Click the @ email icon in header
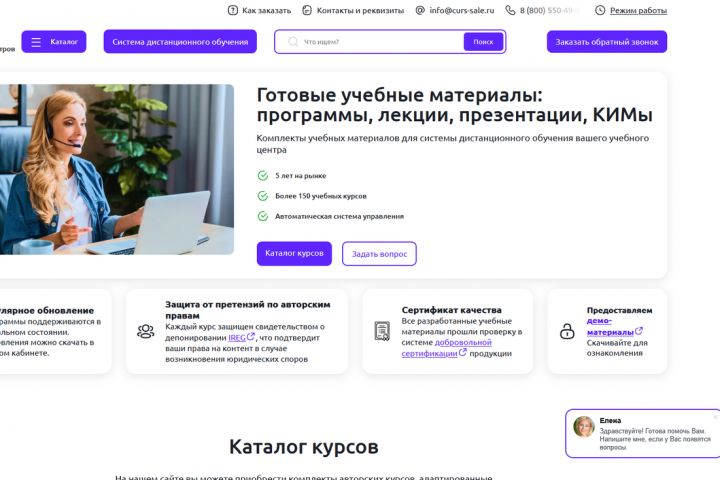This screenshot has width=720, height=480. (420, 10)
